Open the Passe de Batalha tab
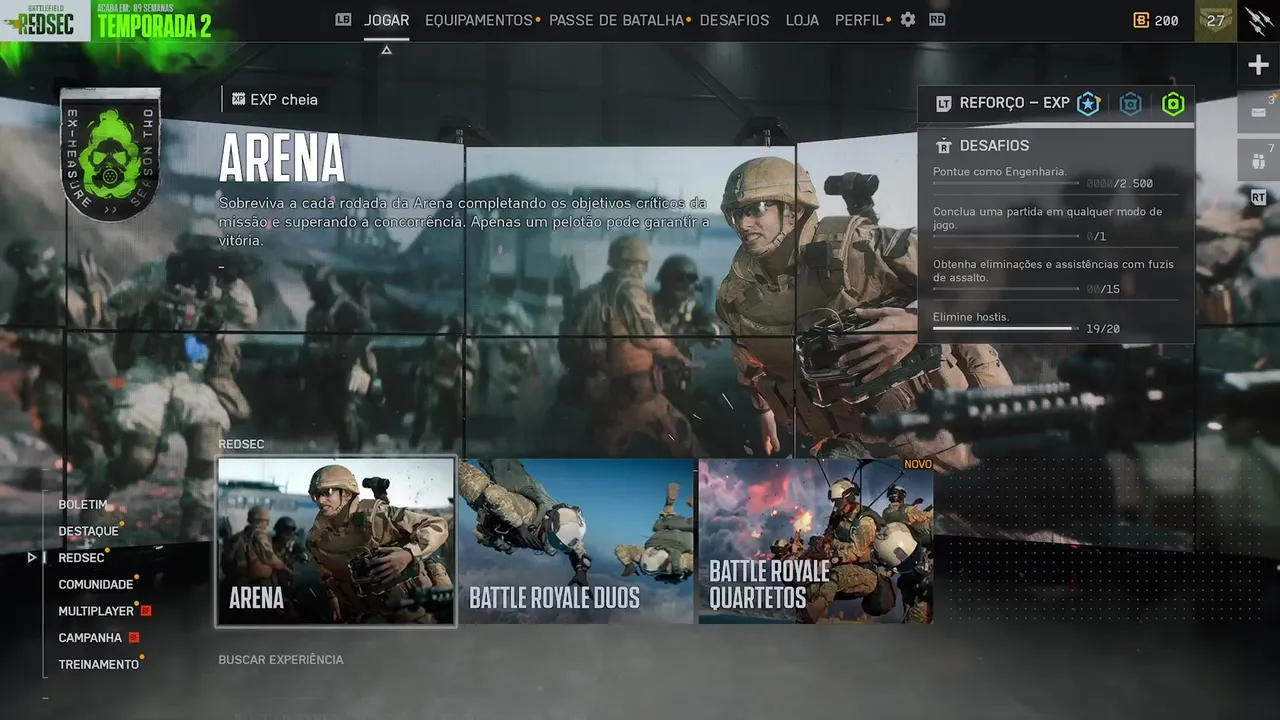The image size is (1280, 720). [x=616, y=20]
